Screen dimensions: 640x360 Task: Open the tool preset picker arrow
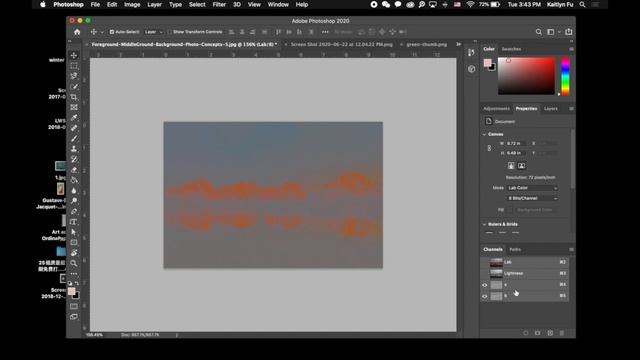[x=102, y=32]
